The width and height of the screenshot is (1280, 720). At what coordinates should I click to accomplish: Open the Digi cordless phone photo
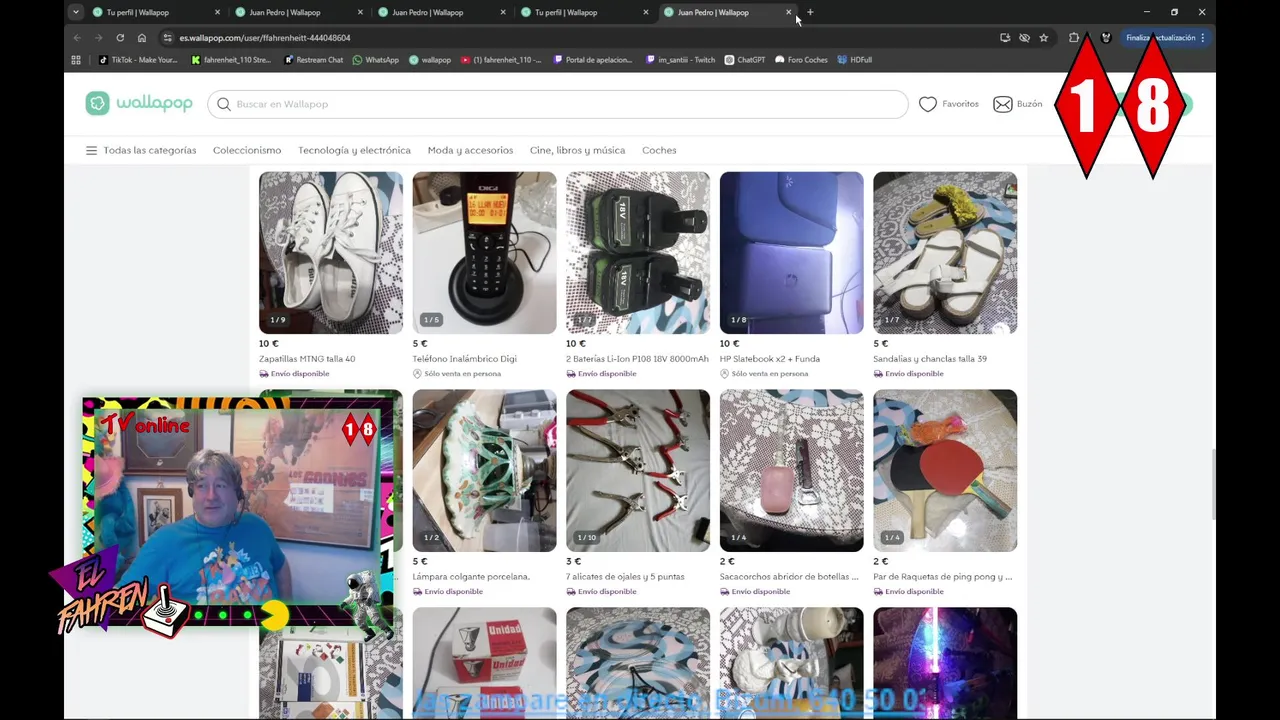point(484,253)
